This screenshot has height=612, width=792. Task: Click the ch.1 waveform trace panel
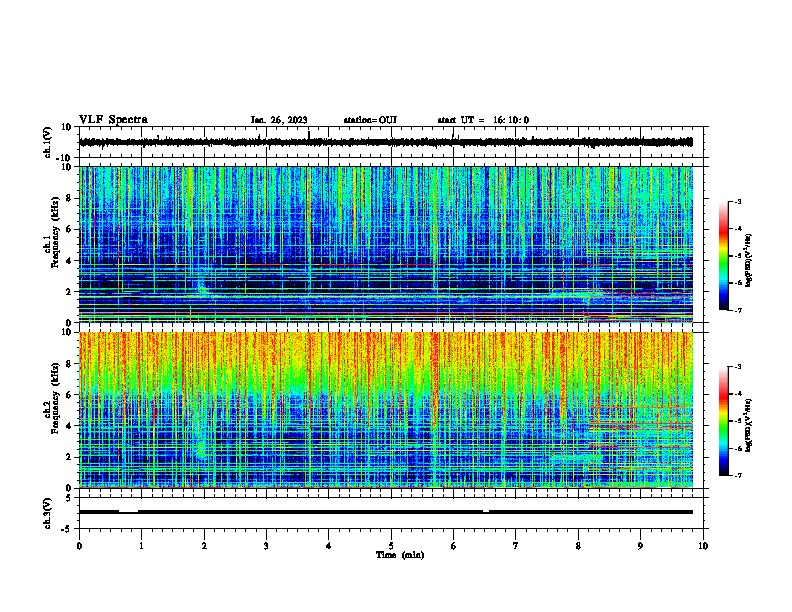pyautogui.click(x=391, y=142)
